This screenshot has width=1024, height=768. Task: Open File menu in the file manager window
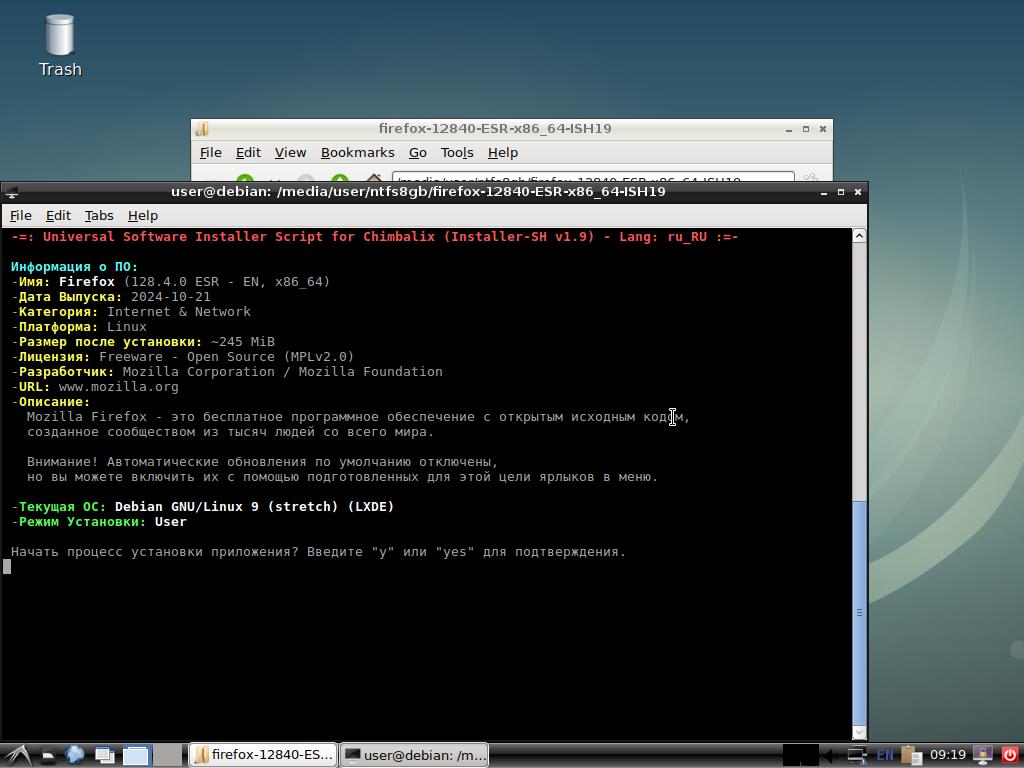210,152
